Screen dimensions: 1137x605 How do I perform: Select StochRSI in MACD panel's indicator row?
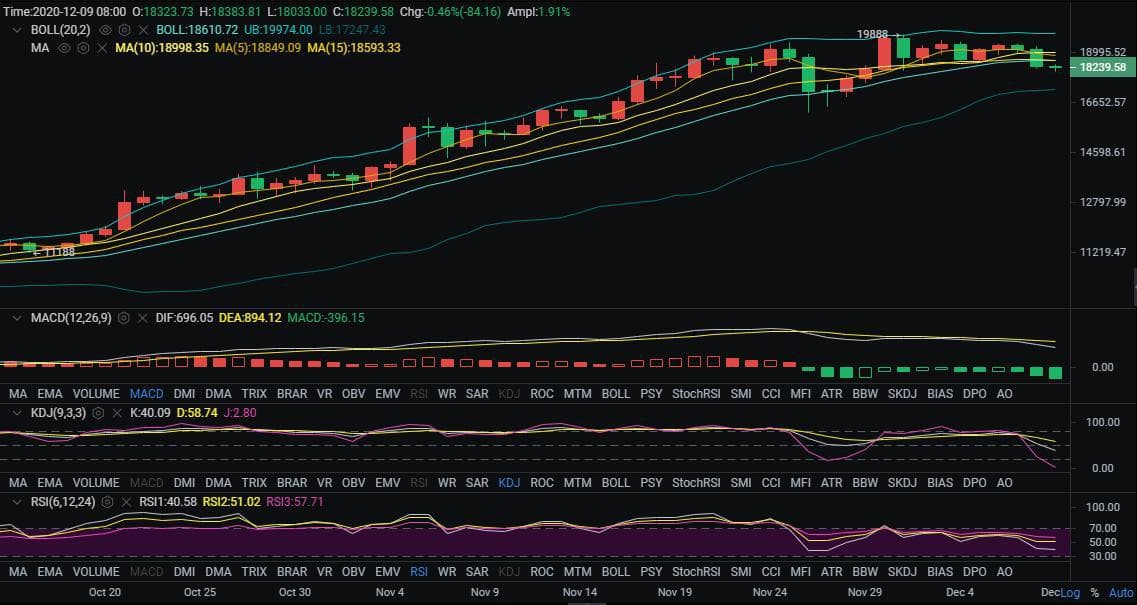(x=695, y=394)
